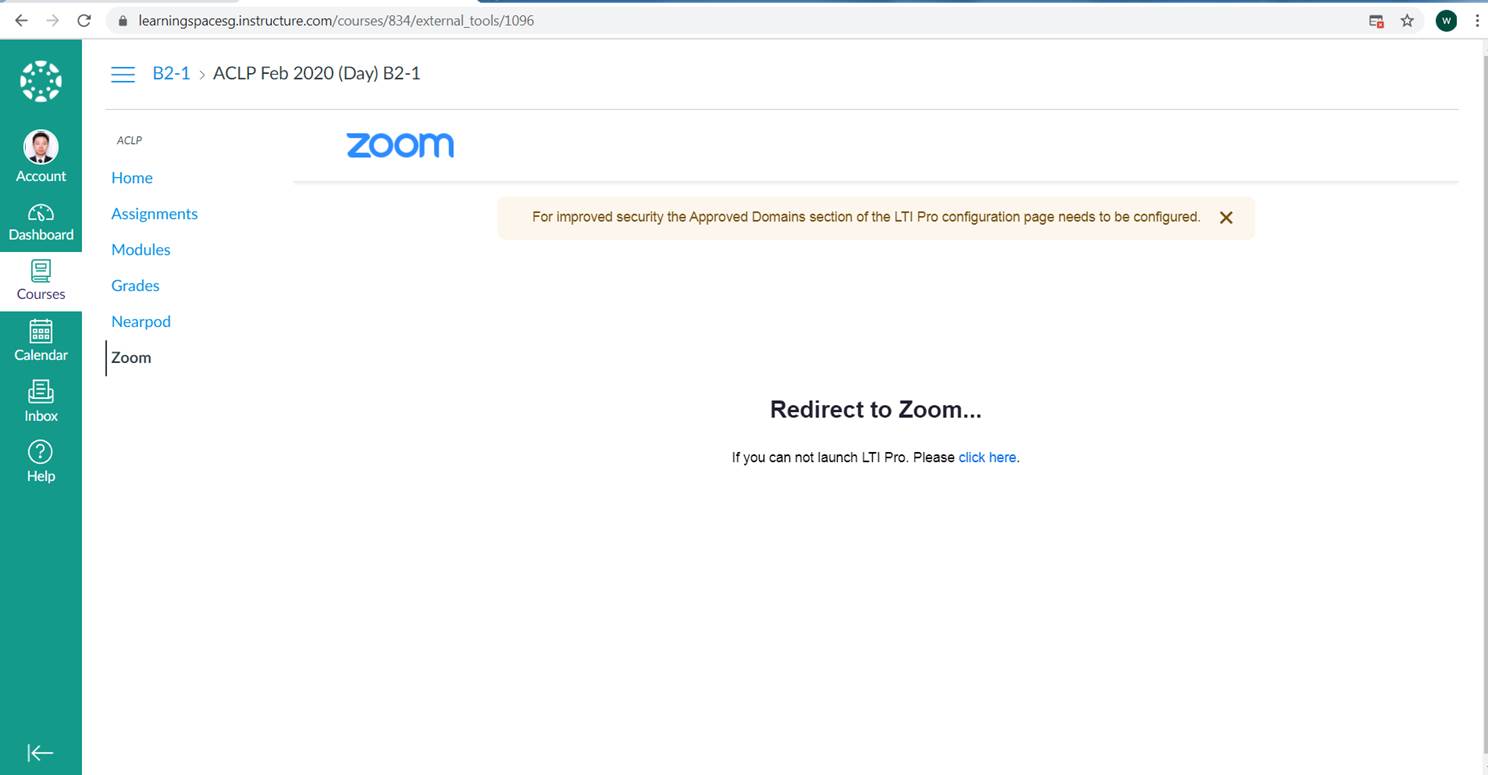This screenshot has height=775, width=1488.
Task: Select Assignments in course menu
Action: pyautogui.click(x=155, y=214)
